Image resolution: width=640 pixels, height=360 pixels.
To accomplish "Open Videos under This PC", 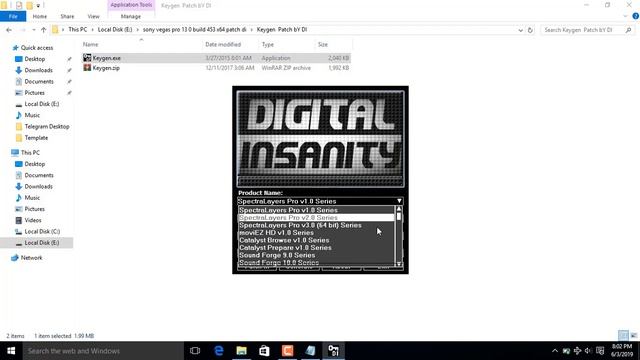I will [33, 220].
